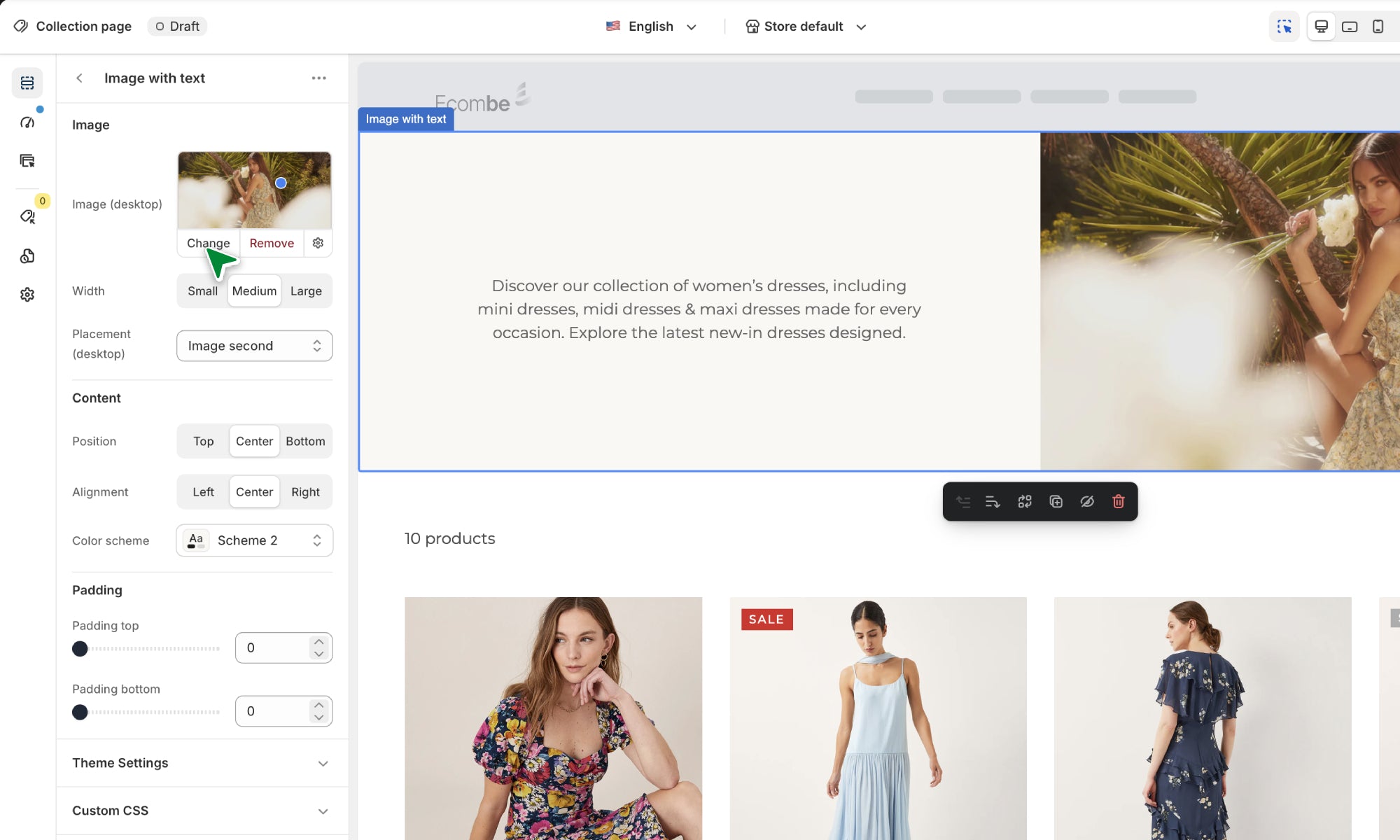Screen dimensions: 1400x840
Task: Open the English language menu
Action: [651, 27]
